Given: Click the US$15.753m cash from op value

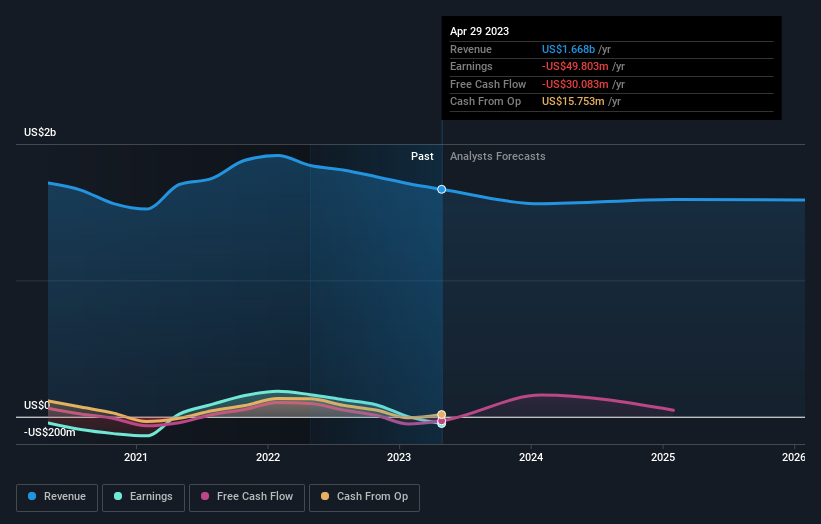Looking at the screenshot, I should pyautogui.click(x=573, y=102).
